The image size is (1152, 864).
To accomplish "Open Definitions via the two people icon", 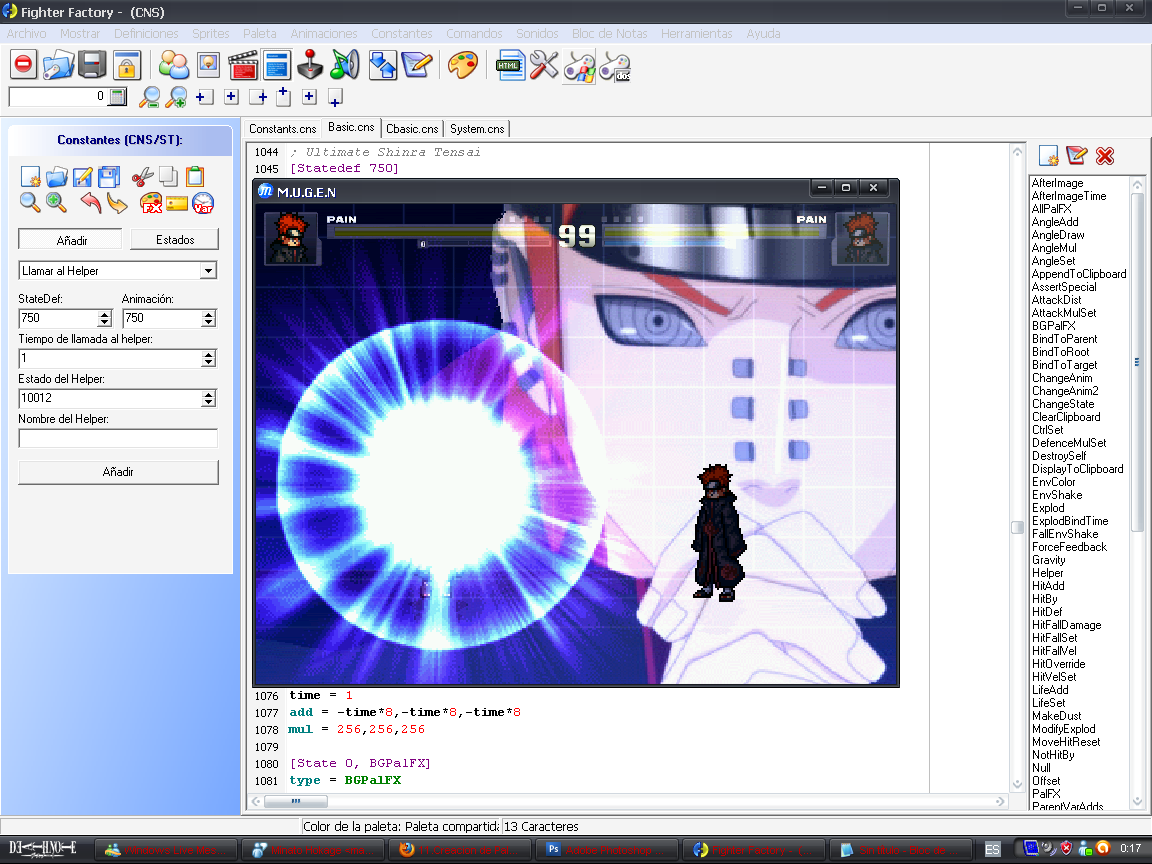I will 174,65.
